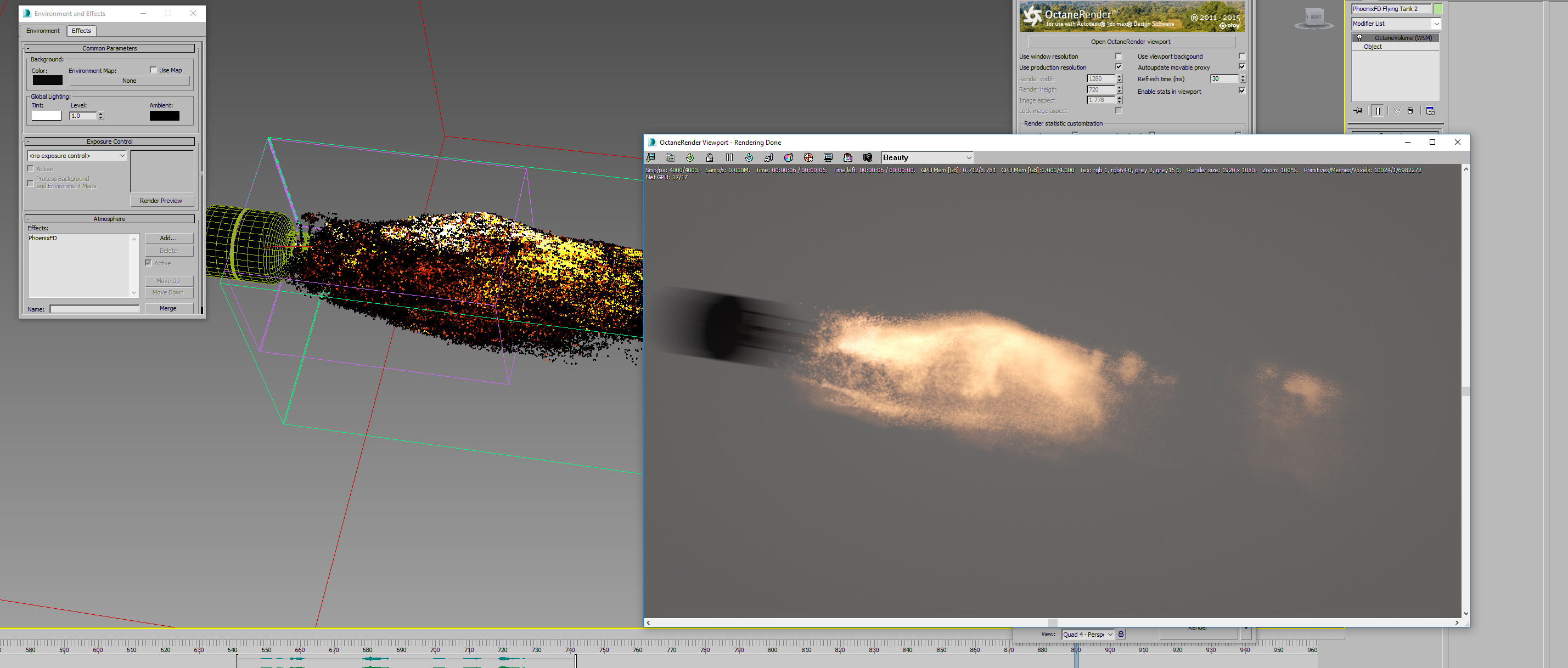
Task: Switch to the Effects tab
Action: (x=81, y=30)
